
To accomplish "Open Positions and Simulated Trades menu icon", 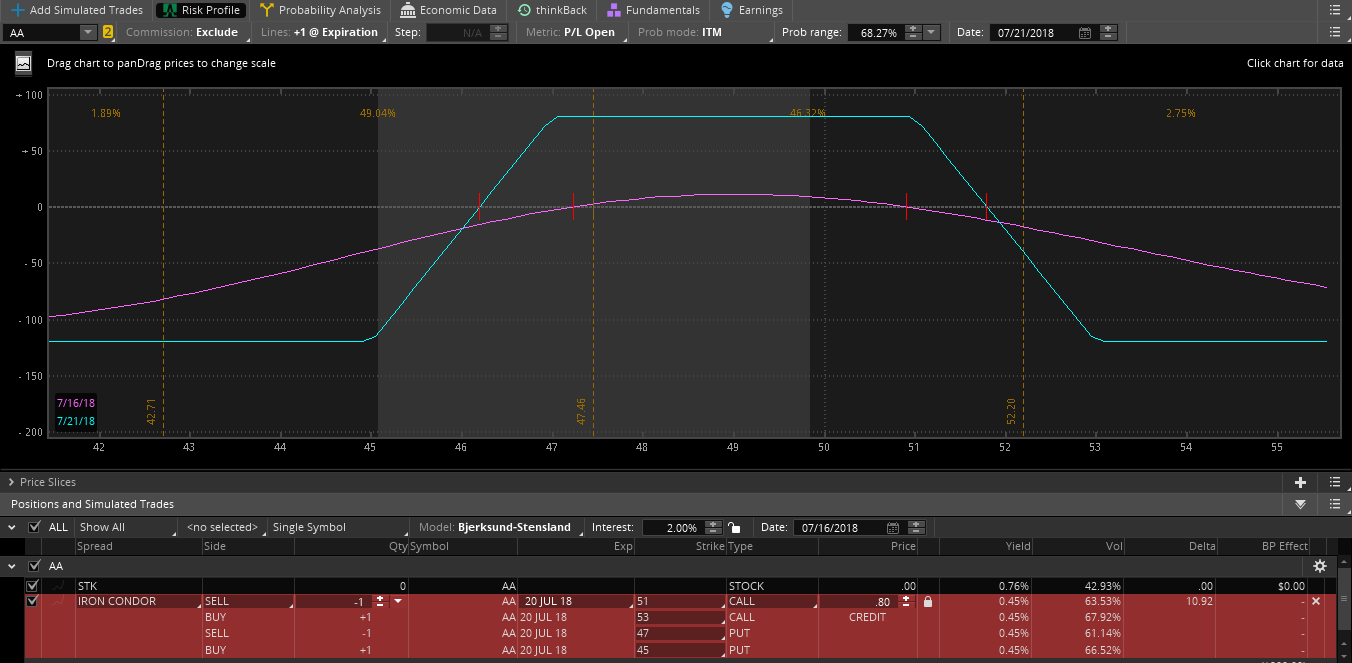I will [x=1335, y=504].
